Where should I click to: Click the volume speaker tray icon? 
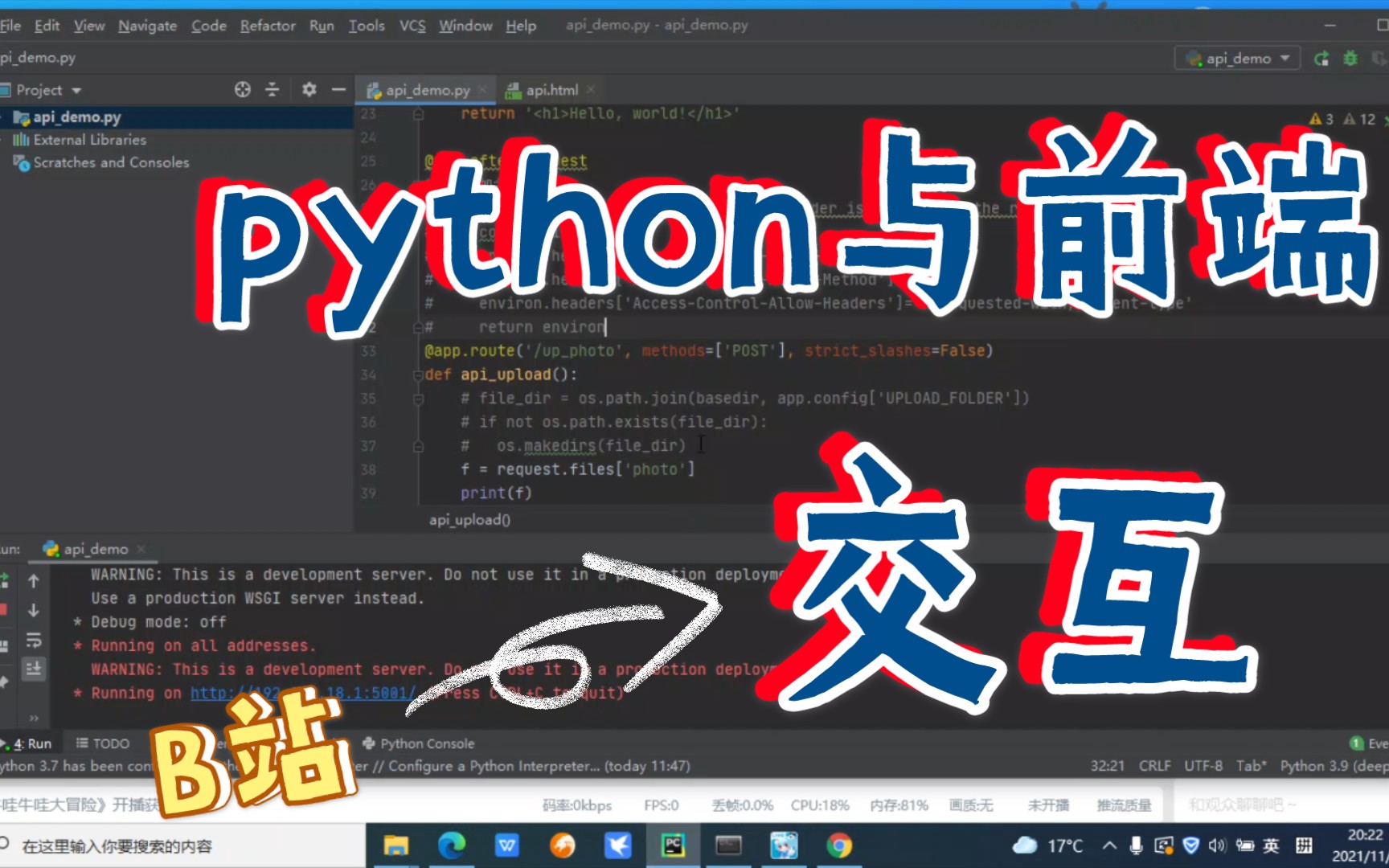tap(1217, 845)
